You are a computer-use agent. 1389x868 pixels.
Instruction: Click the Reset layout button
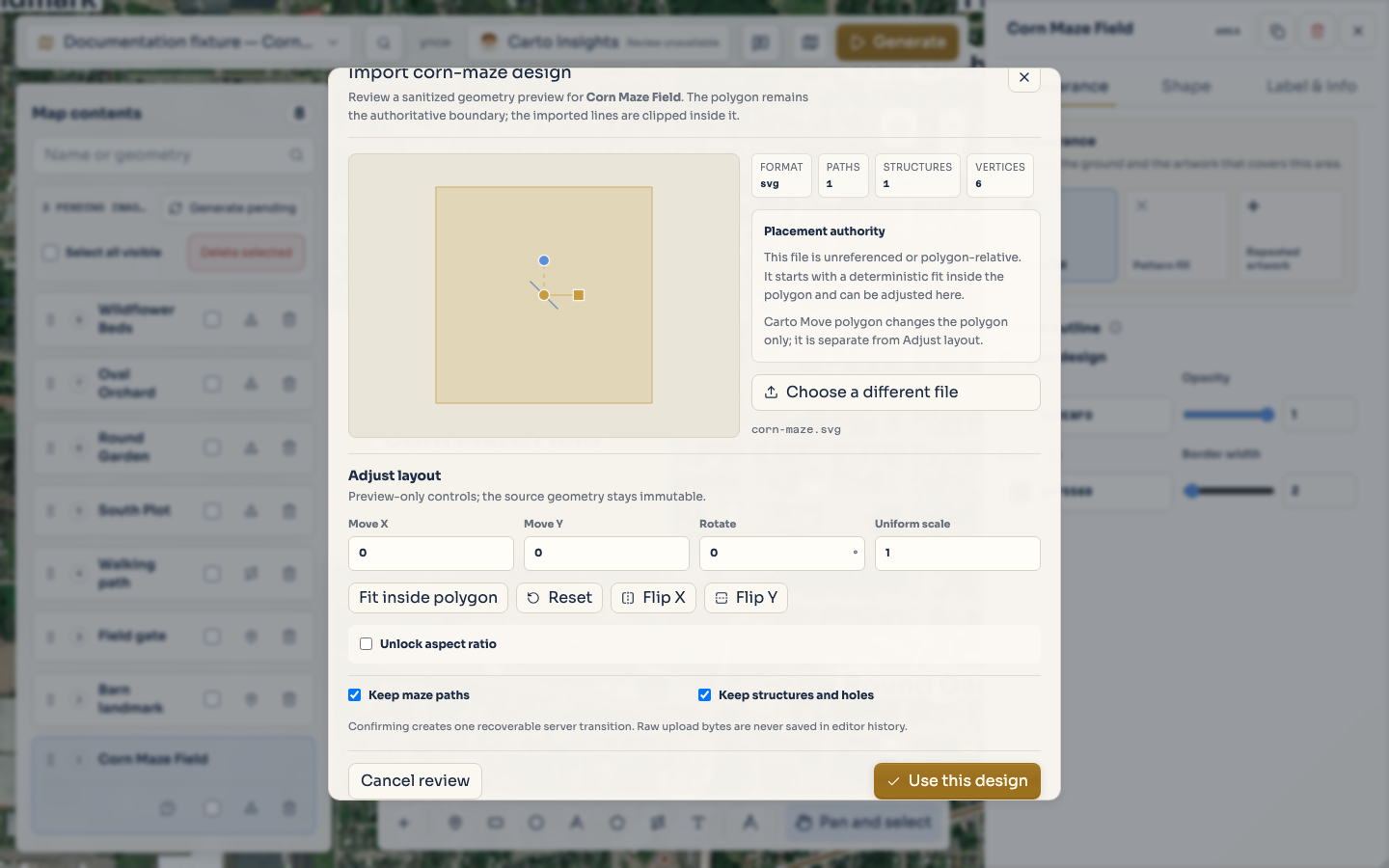coord(559,598)
